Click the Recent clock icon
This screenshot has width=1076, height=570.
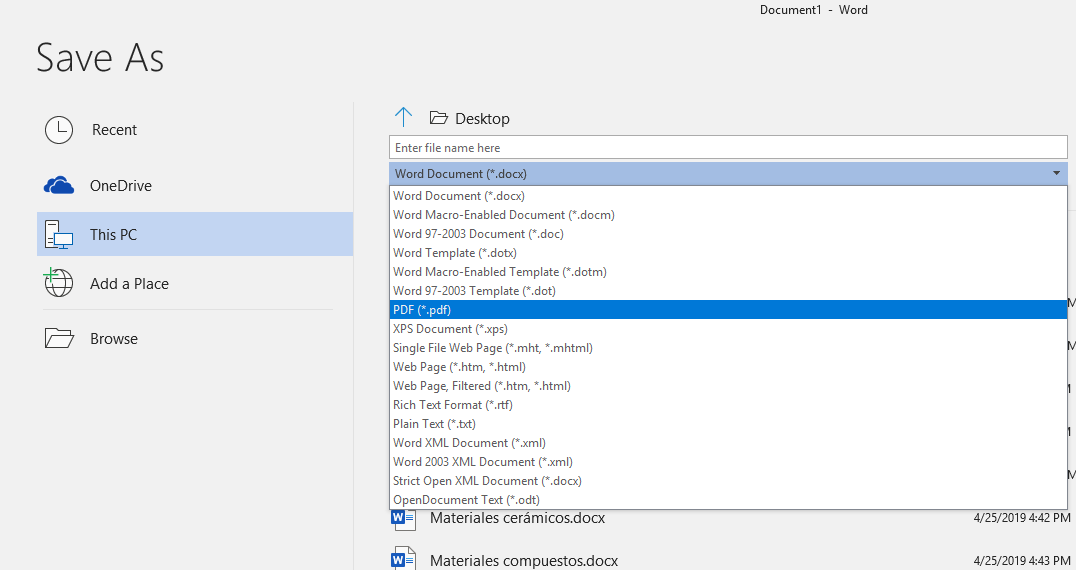[x=59, y=130]
